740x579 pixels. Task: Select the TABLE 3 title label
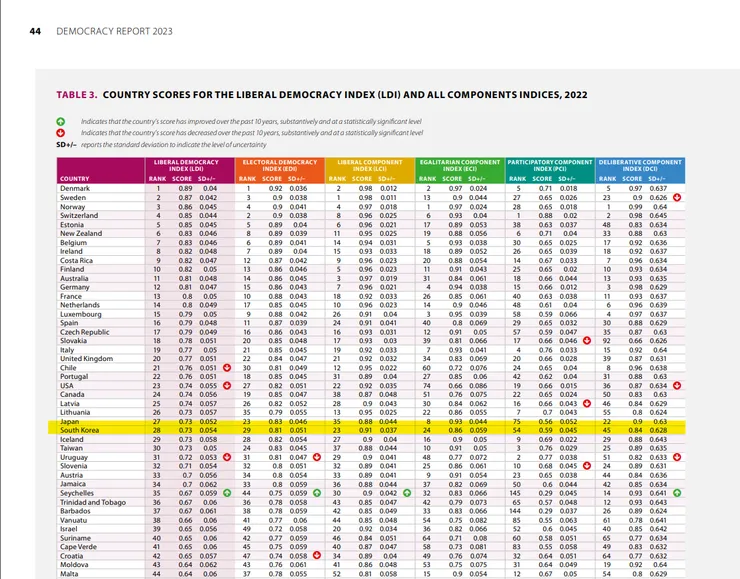(x=77, y=95)
